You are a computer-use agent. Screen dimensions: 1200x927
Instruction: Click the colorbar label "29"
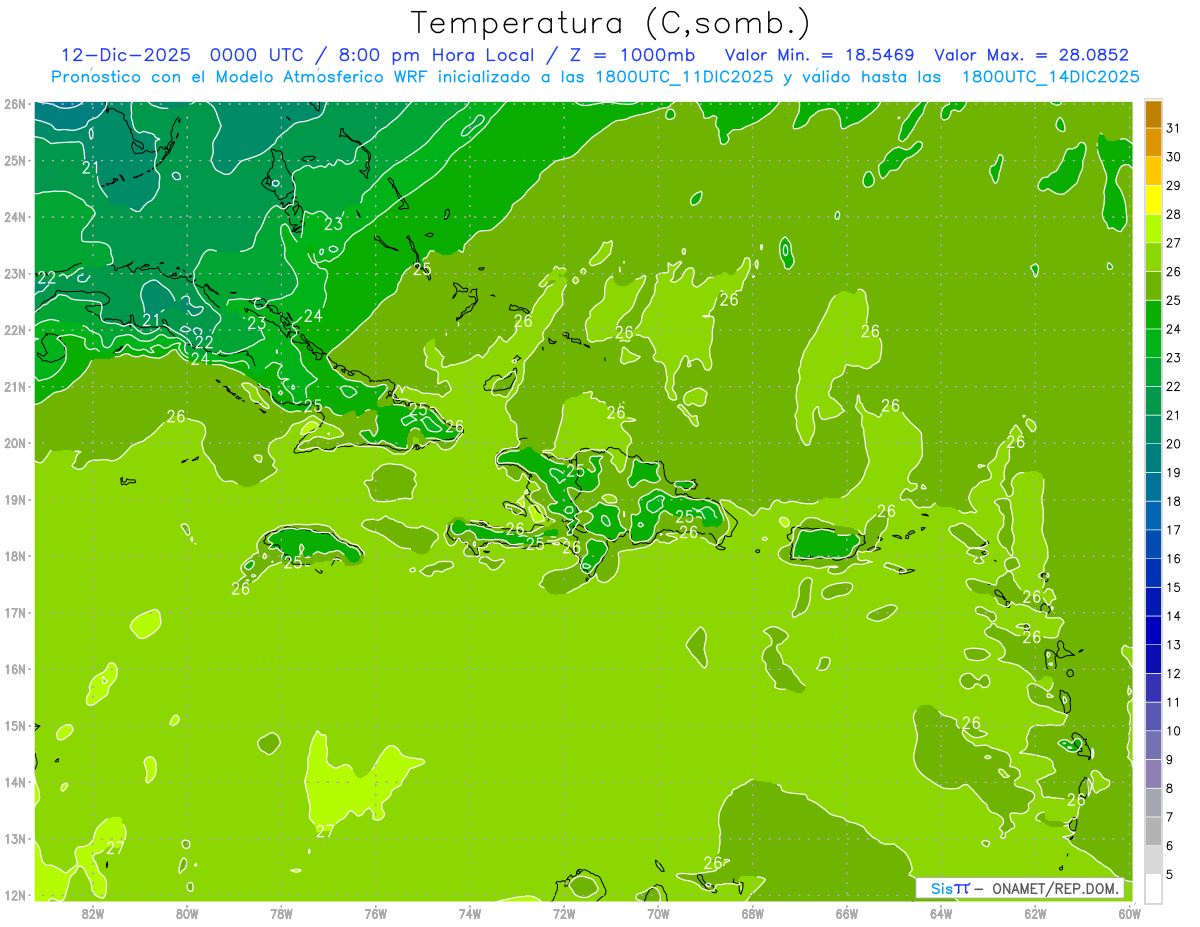[x=1173, y=186]
